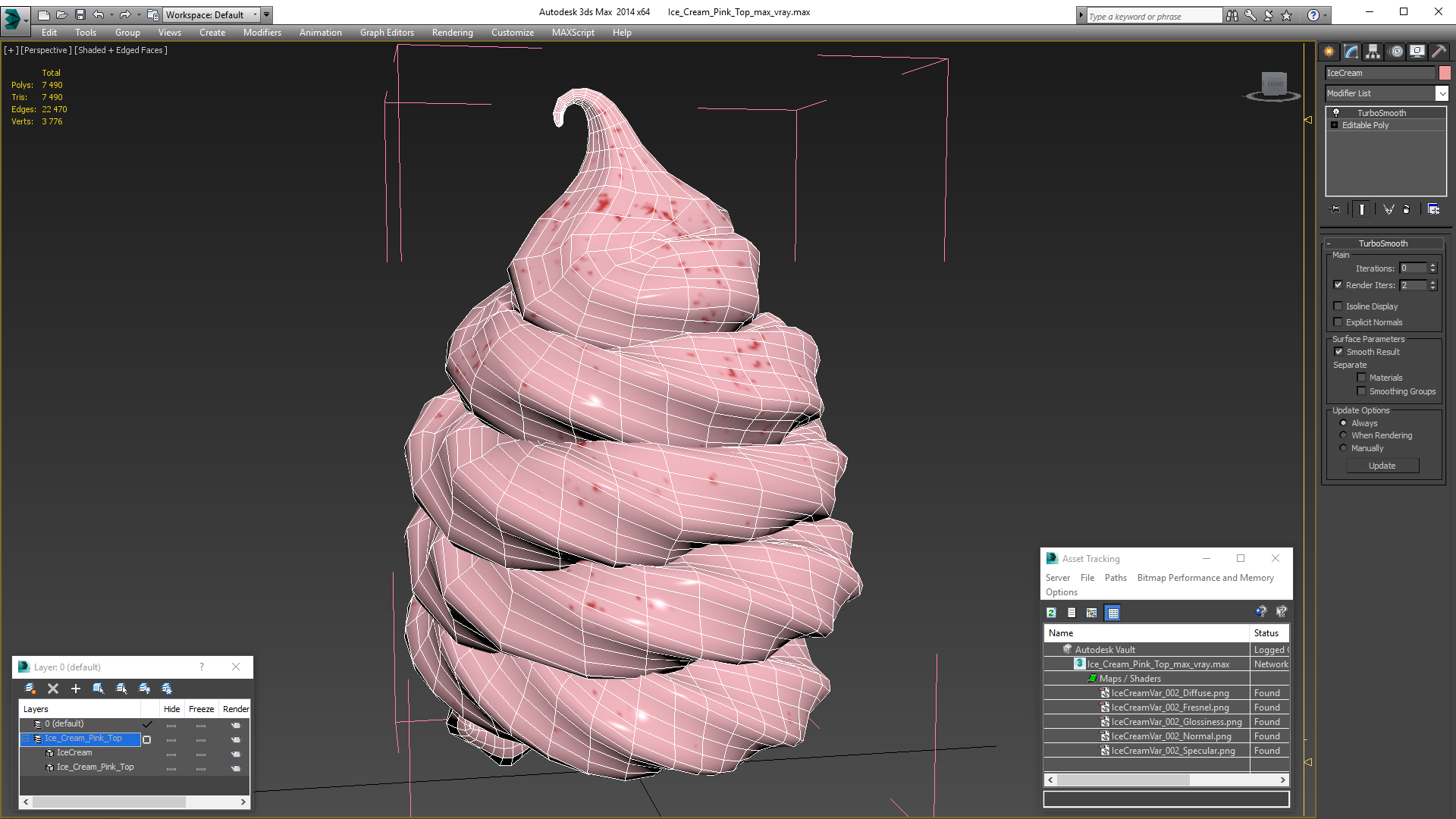The width and height of the screenshot is (1456, 819).
Task: Open the Display command panel tab
Action: click(1417, 52)
